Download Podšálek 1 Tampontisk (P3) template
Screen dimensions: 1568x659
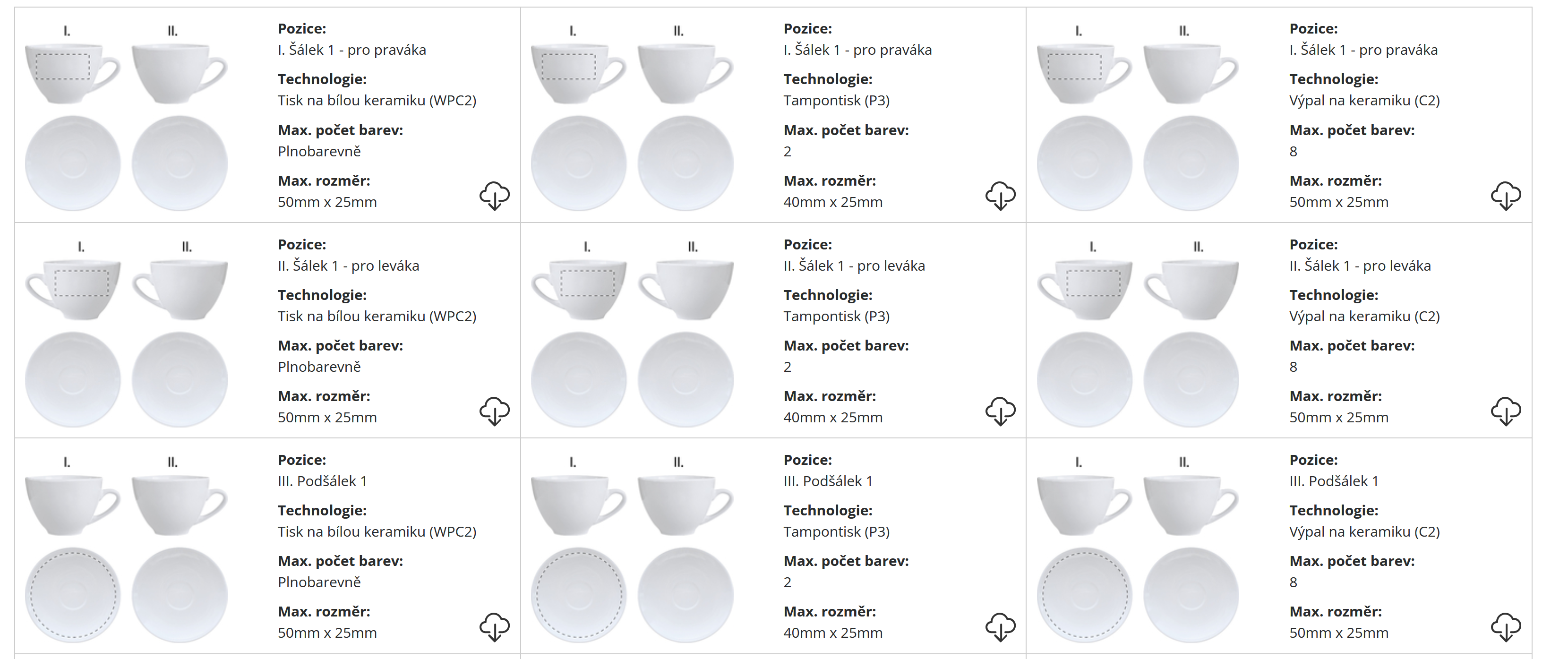coord(1000,626)
